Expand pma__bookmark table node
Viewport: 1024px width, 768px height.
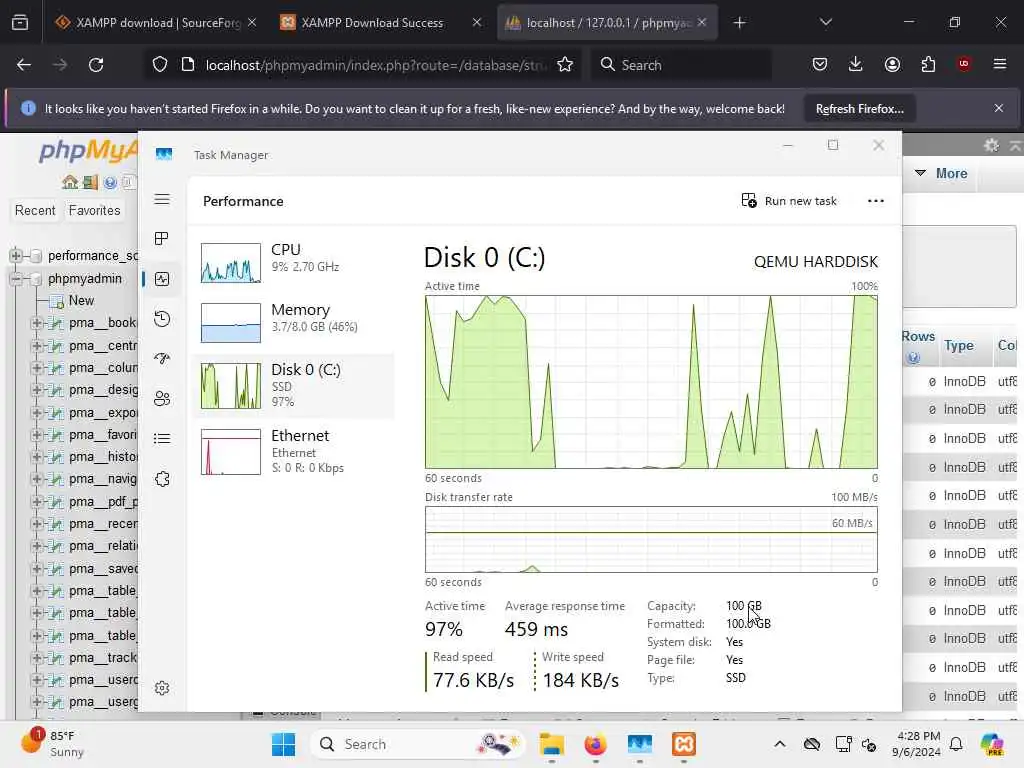pos(37,323)
